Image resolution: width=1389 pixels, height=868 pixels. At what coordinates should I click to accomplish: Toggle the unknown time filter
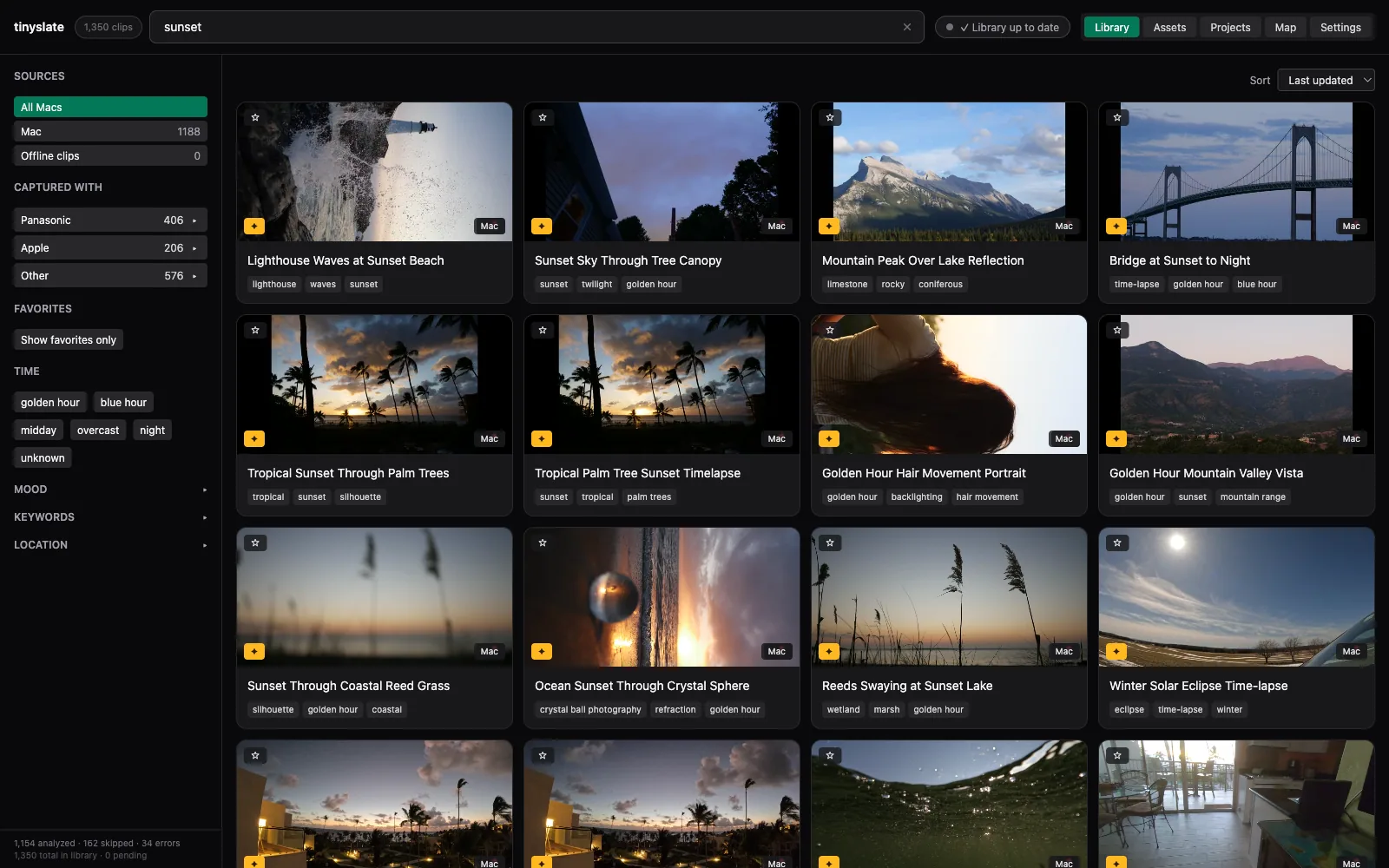pos(43,458)
